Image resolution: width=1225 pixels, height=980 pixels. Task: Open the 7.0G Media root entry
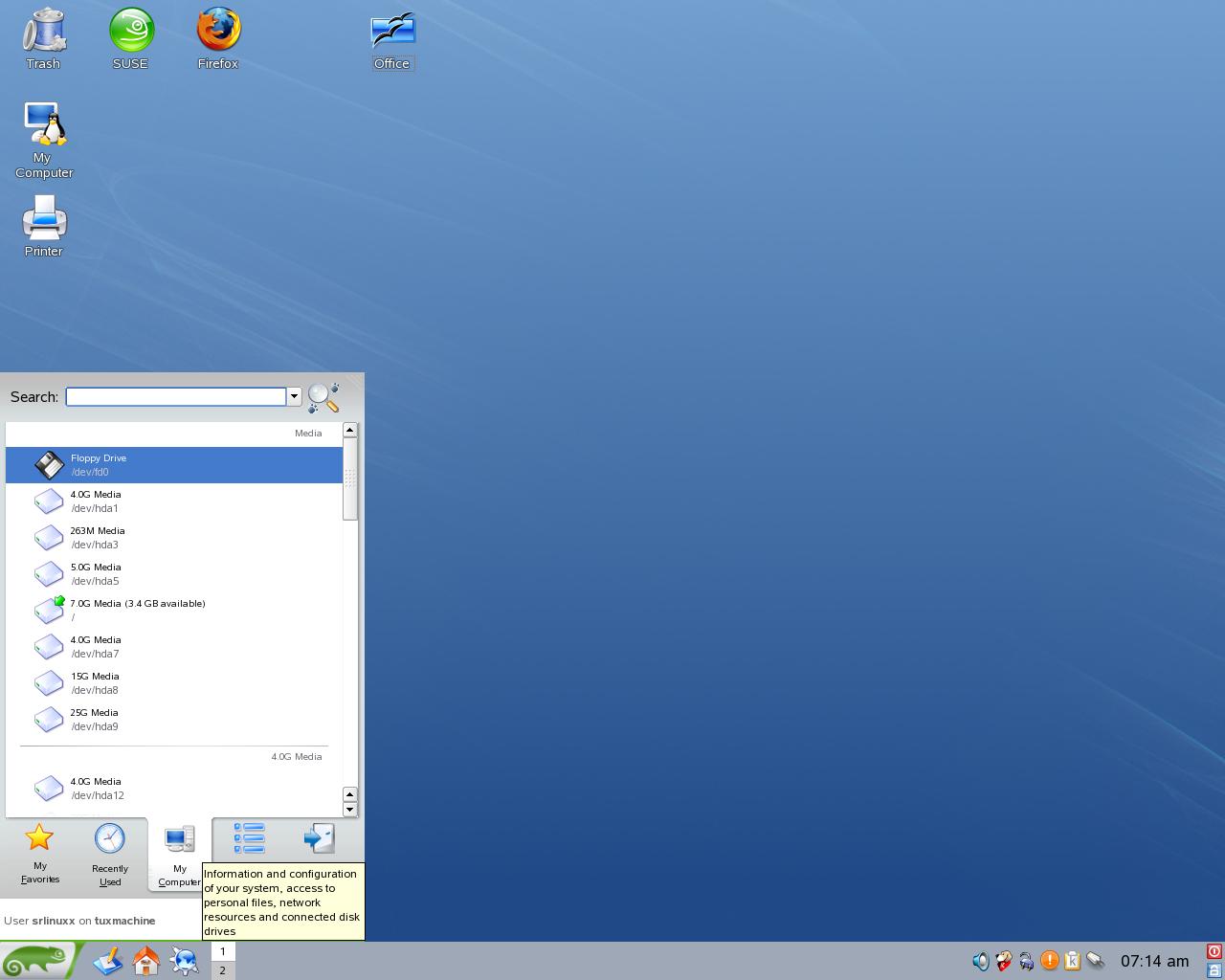[174, 611]
